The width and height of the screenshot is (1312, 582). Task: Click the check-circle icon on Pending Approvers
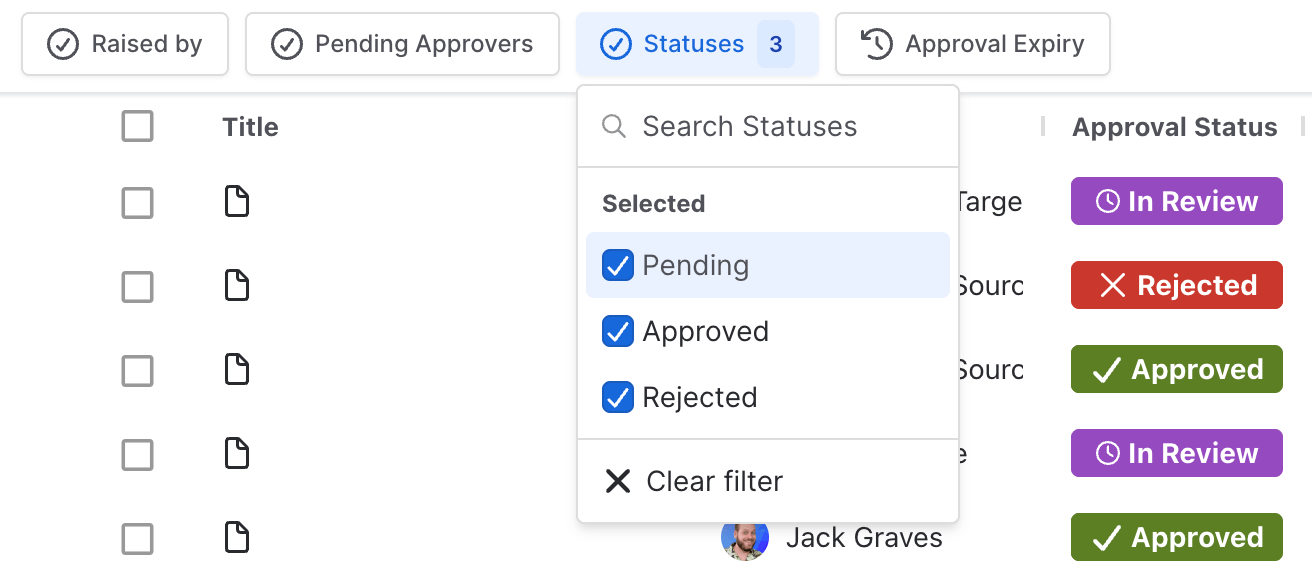pyautogui.click(x=287, y=44)
